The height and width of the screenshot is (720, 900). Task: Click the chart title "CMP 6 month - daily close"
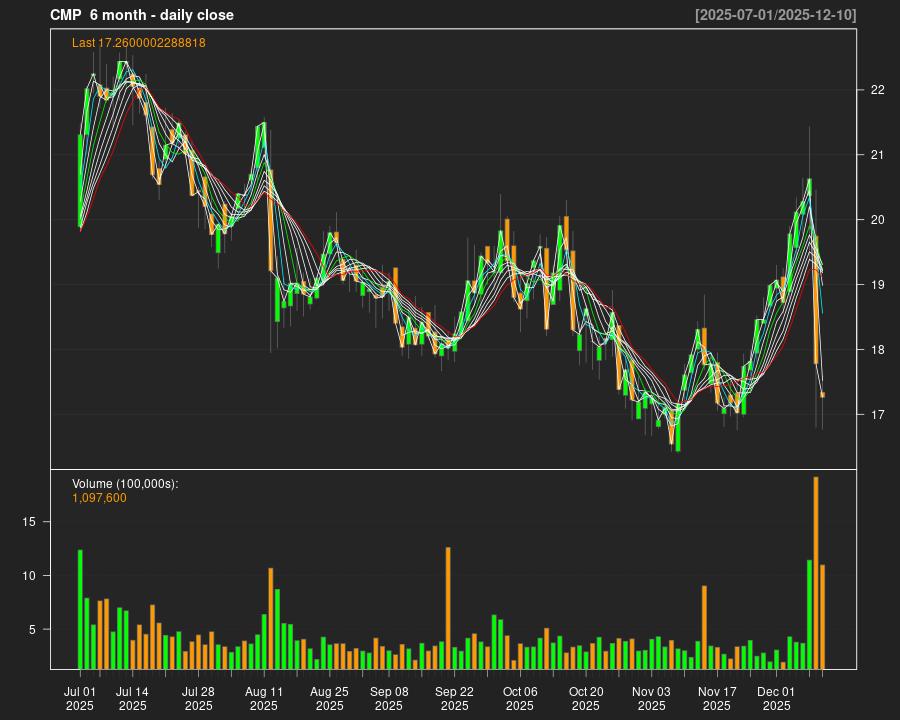click(x=142, y=15)
